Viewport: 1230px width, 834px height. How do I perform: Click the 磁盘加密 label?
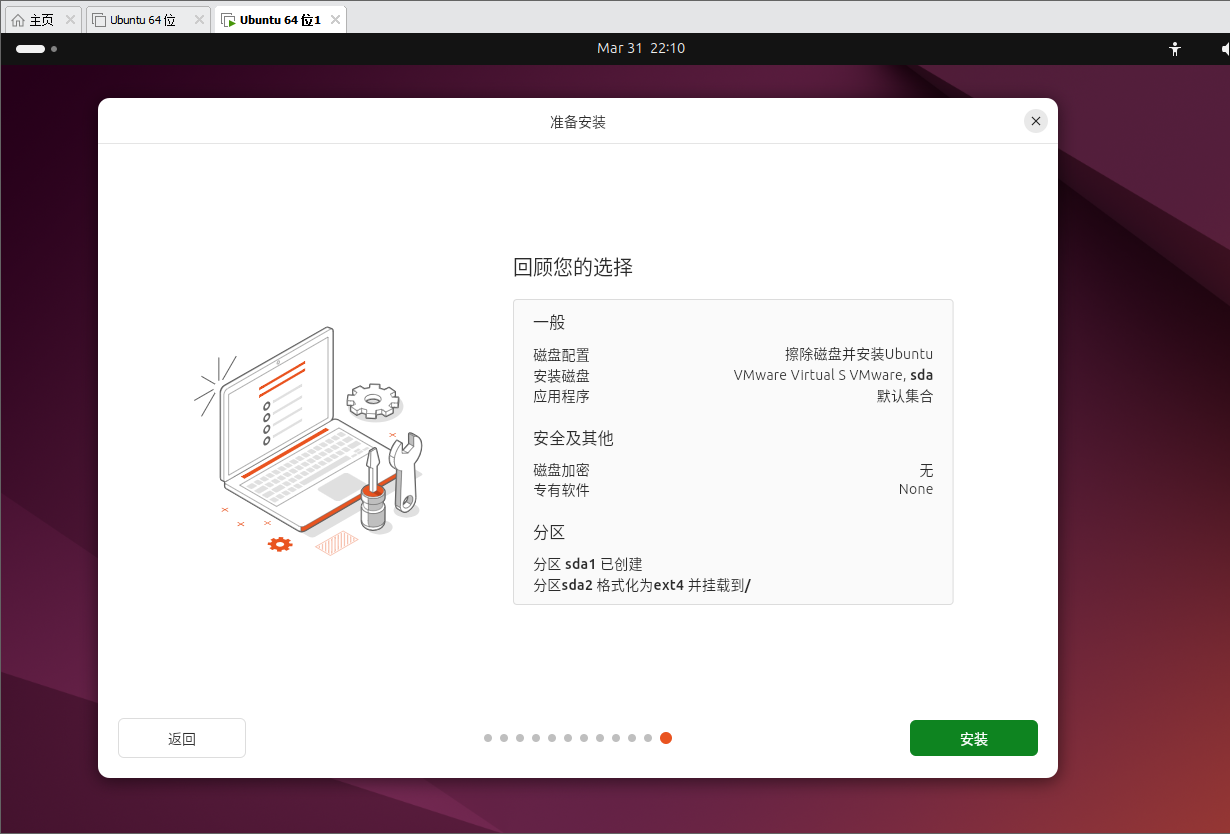click(x=561, y=470)
